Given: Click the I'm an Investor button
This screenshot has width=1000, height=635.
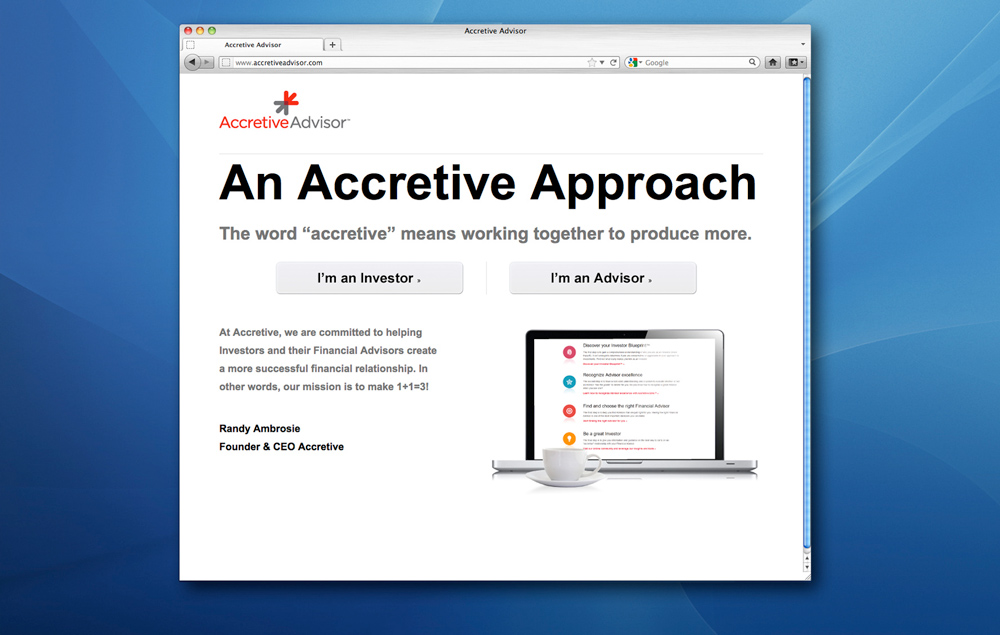Looking at the screenshot, I should pyautogui.click(x=369, y=278).
